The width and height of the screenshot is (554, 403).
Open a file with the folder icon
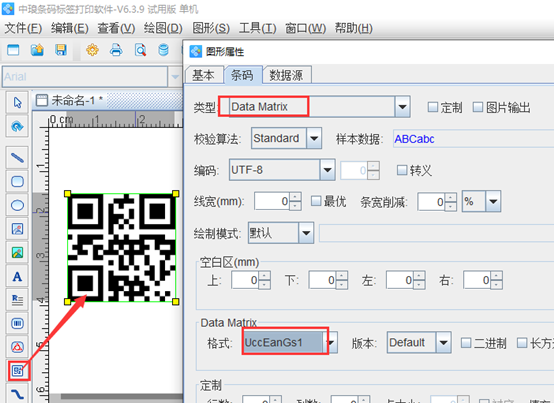pyautogui.click(x=37, y=50)
